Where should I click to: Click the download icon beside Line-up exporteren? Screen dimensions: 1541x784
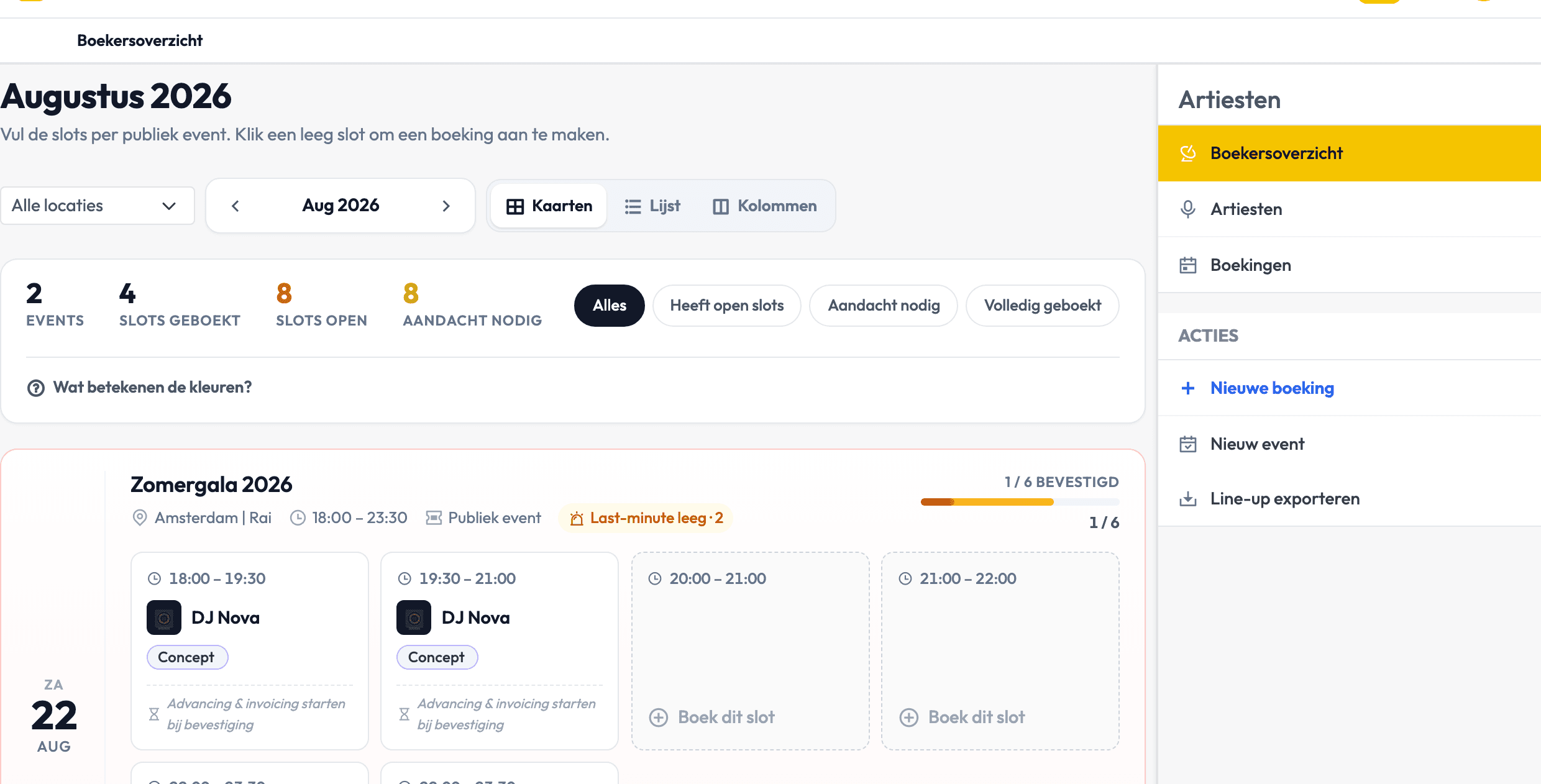(x=1188, y=499)
